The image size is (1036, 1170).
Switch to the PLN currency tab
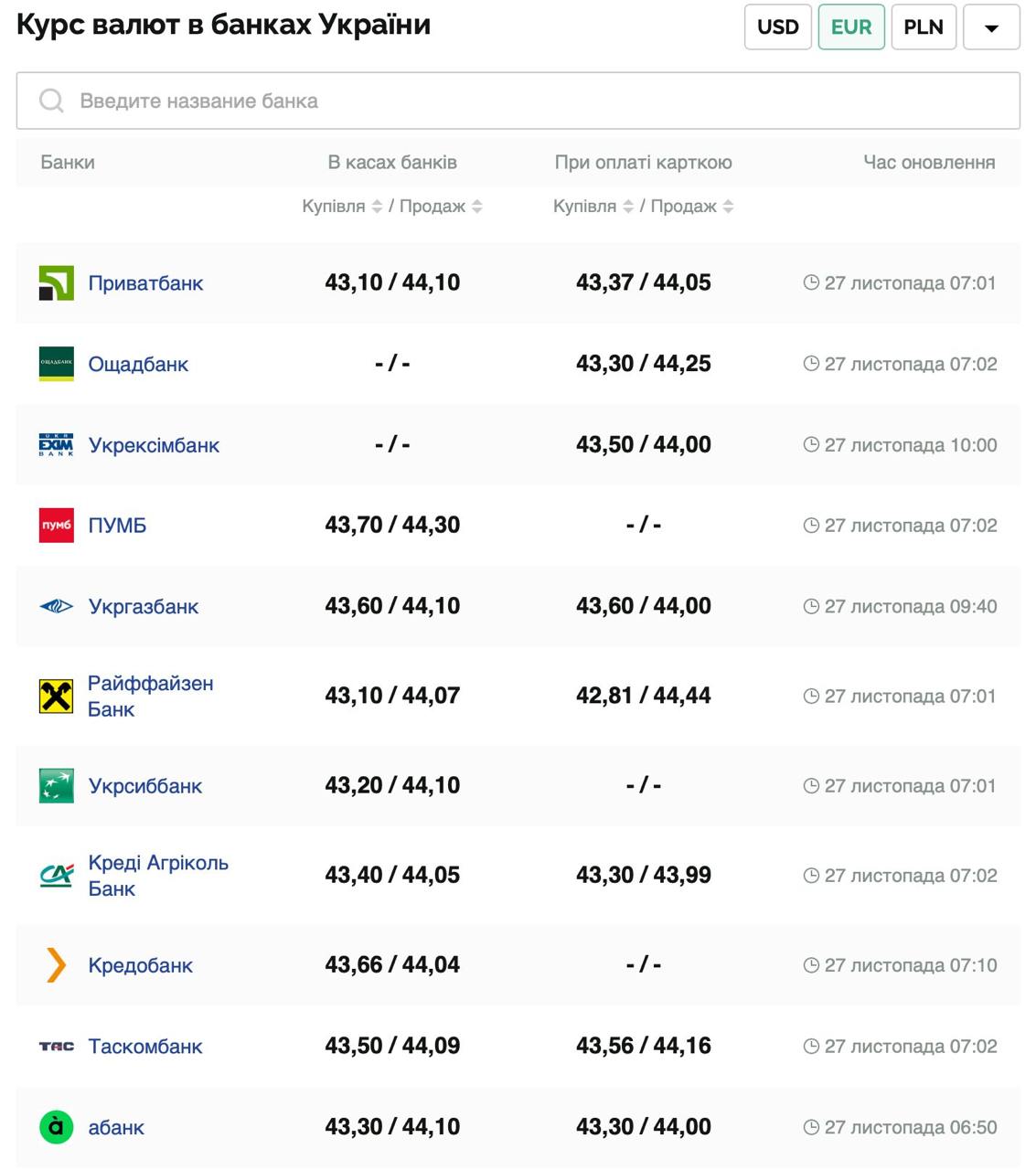924,27
